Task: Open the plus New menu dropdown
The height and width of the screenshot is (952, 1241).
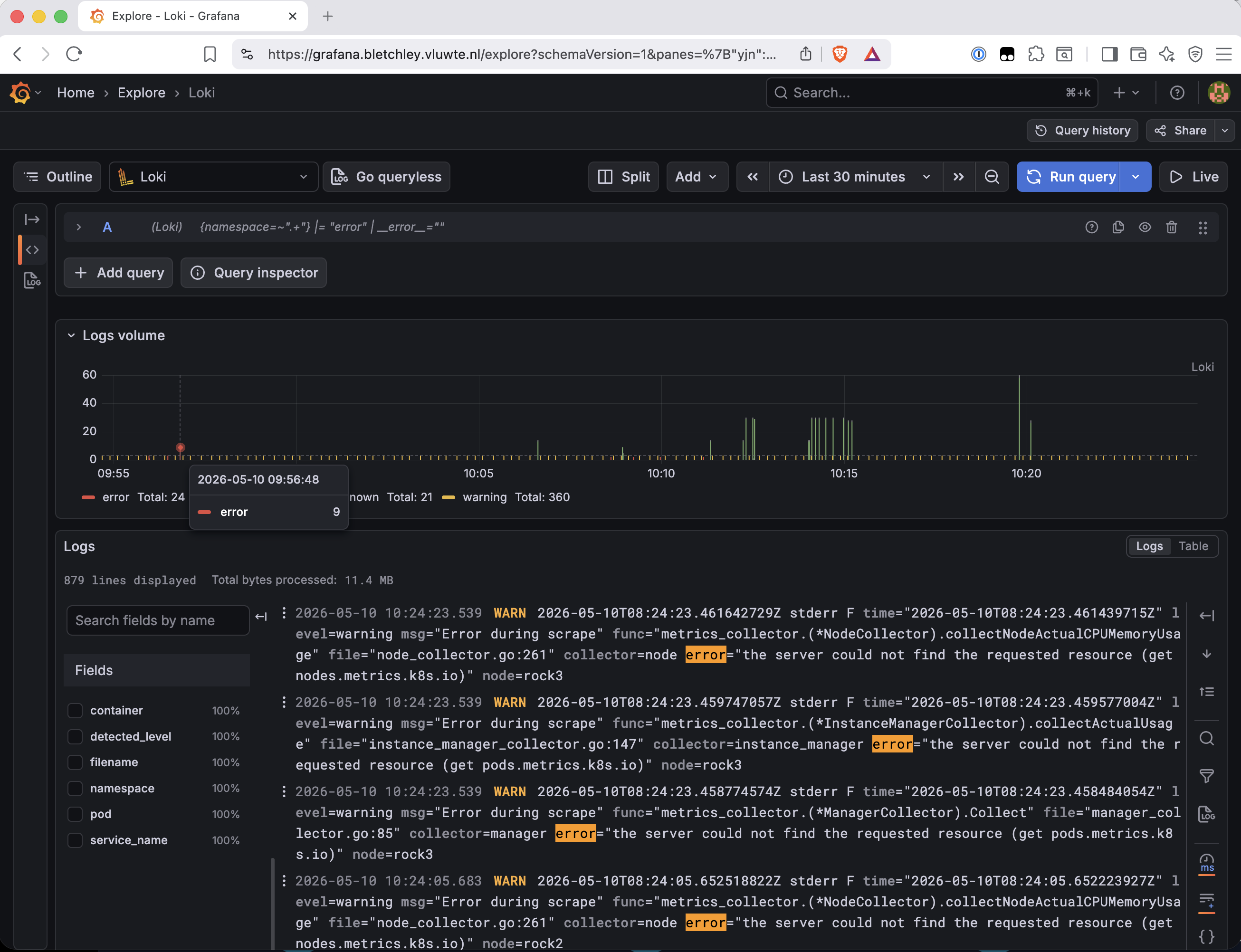Action: coord(1126,92)
